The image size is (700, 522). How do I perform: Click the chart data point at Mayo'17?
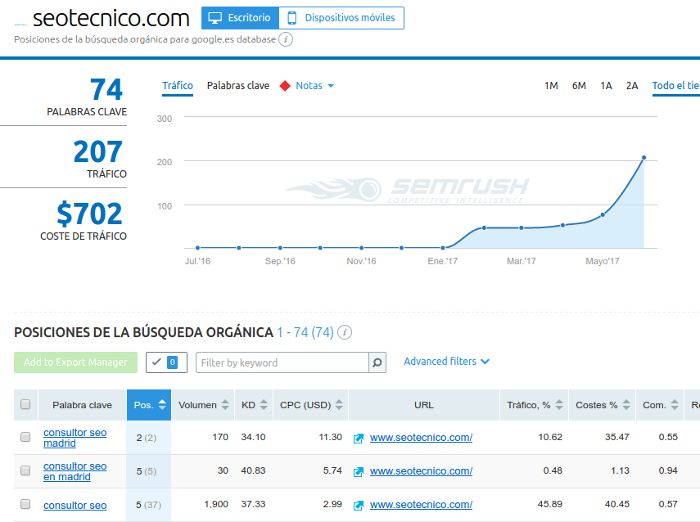tap(603, 215)
